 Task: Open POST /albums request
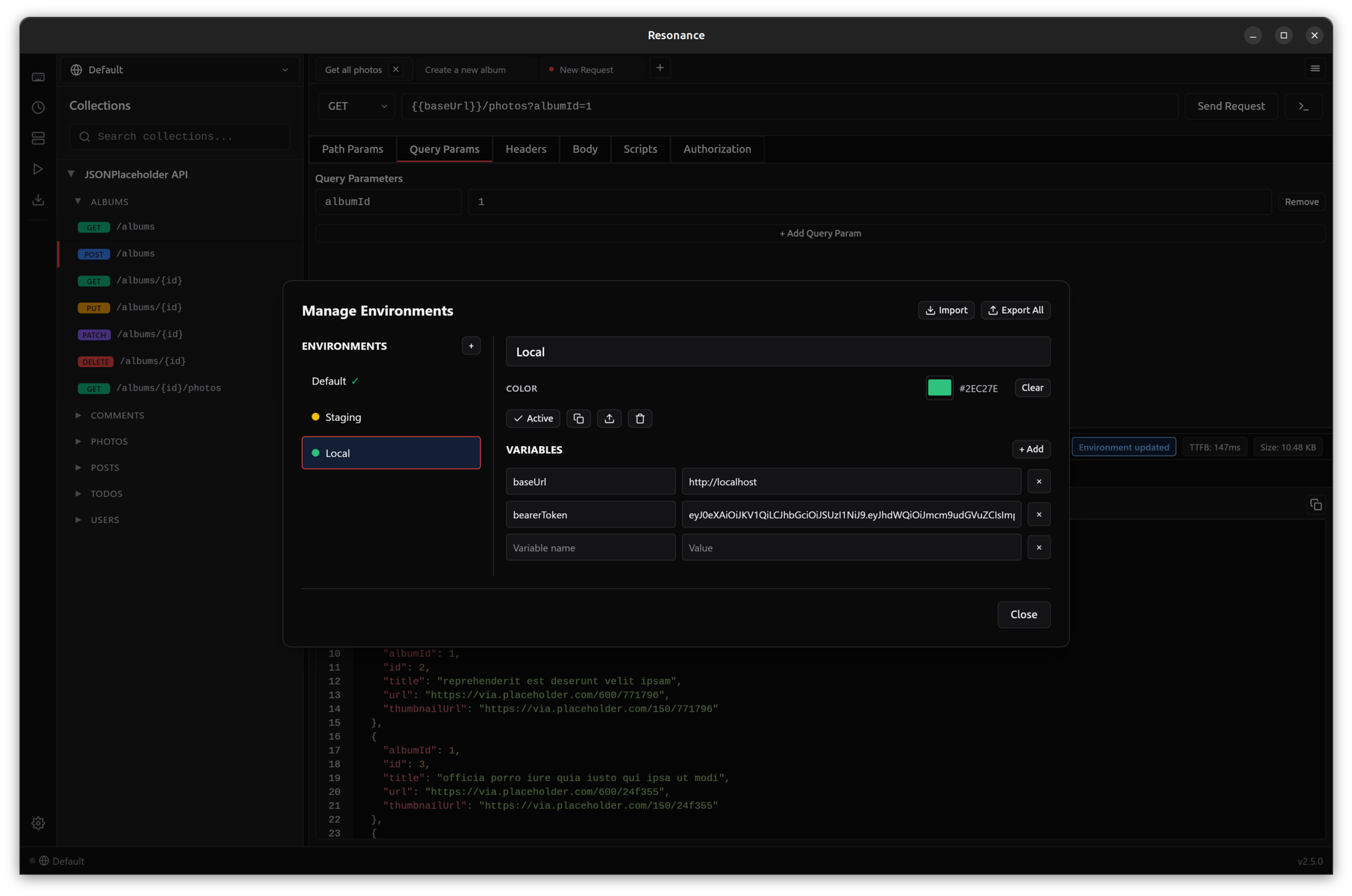[x=180, y=253]
